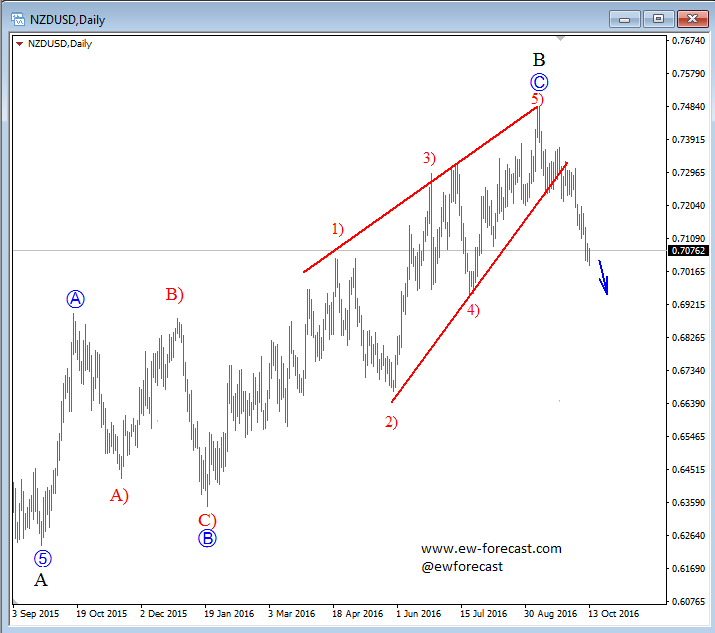Maximize the NZDUSD,Daily chart window
The height and width of the screenshot is (633, 715).
658,19
